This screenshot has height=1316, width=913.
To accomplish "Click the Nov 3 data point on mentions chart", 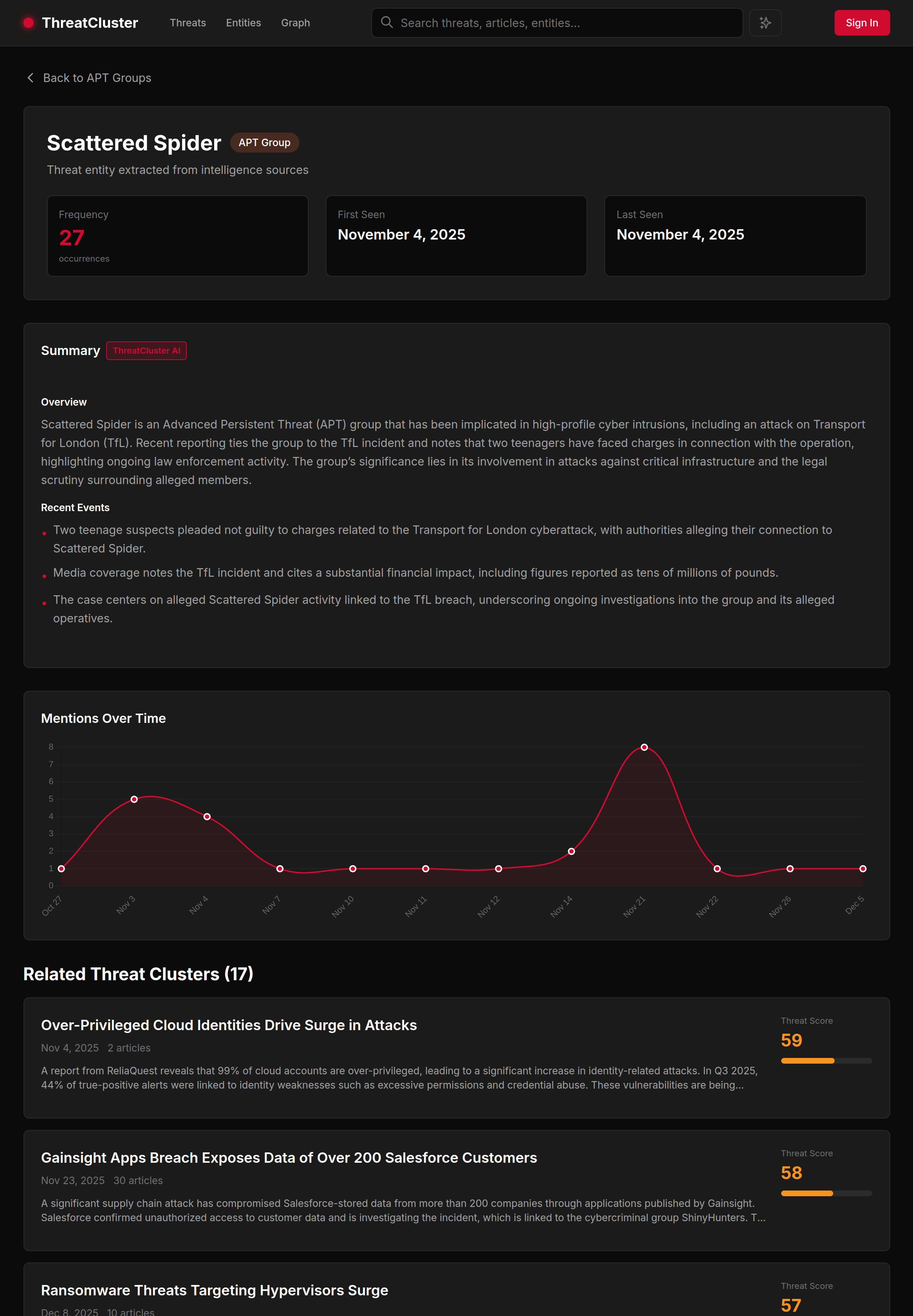I will point(134,798).
